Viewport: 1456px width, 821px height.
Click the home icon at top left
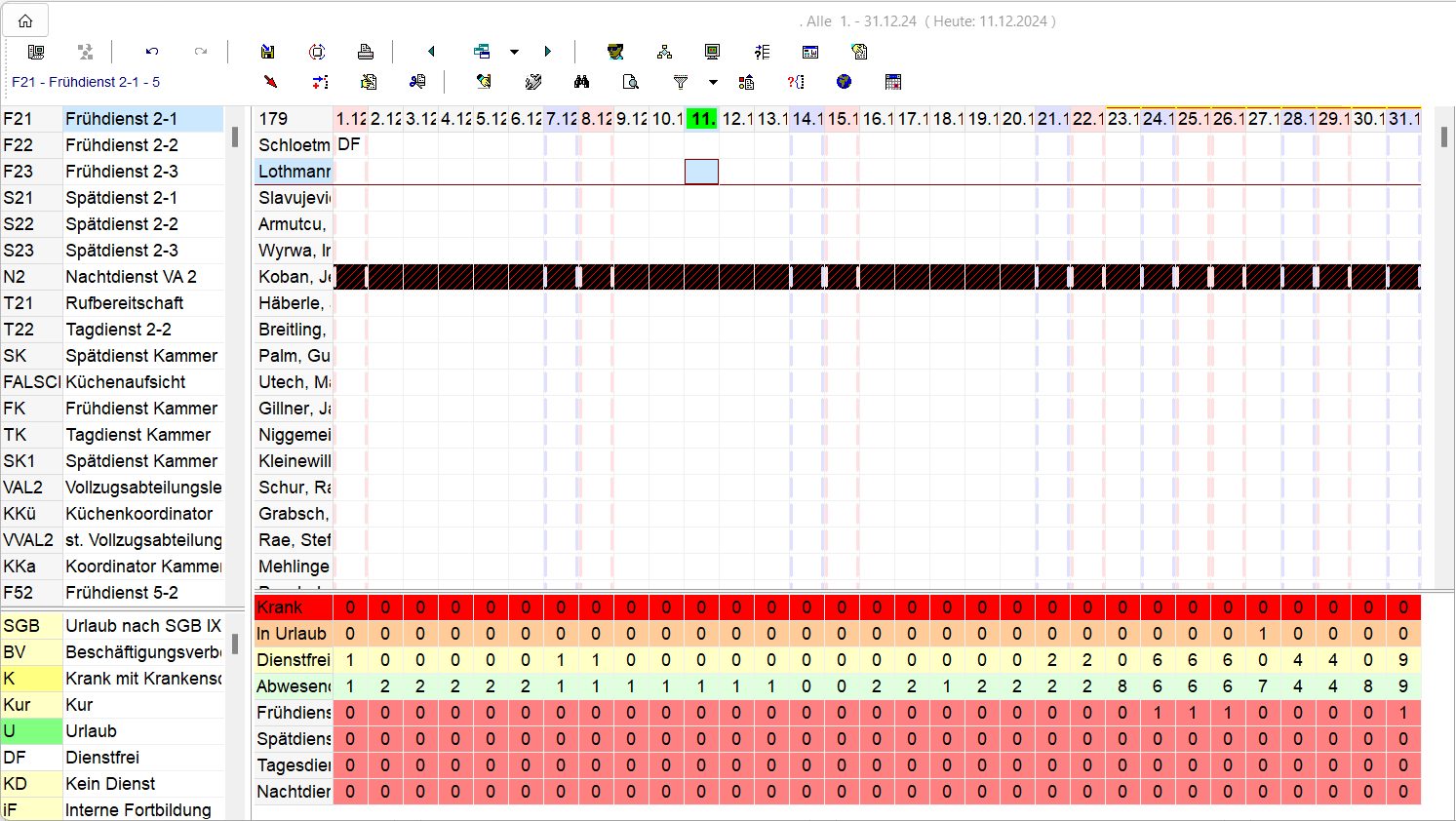25,20
